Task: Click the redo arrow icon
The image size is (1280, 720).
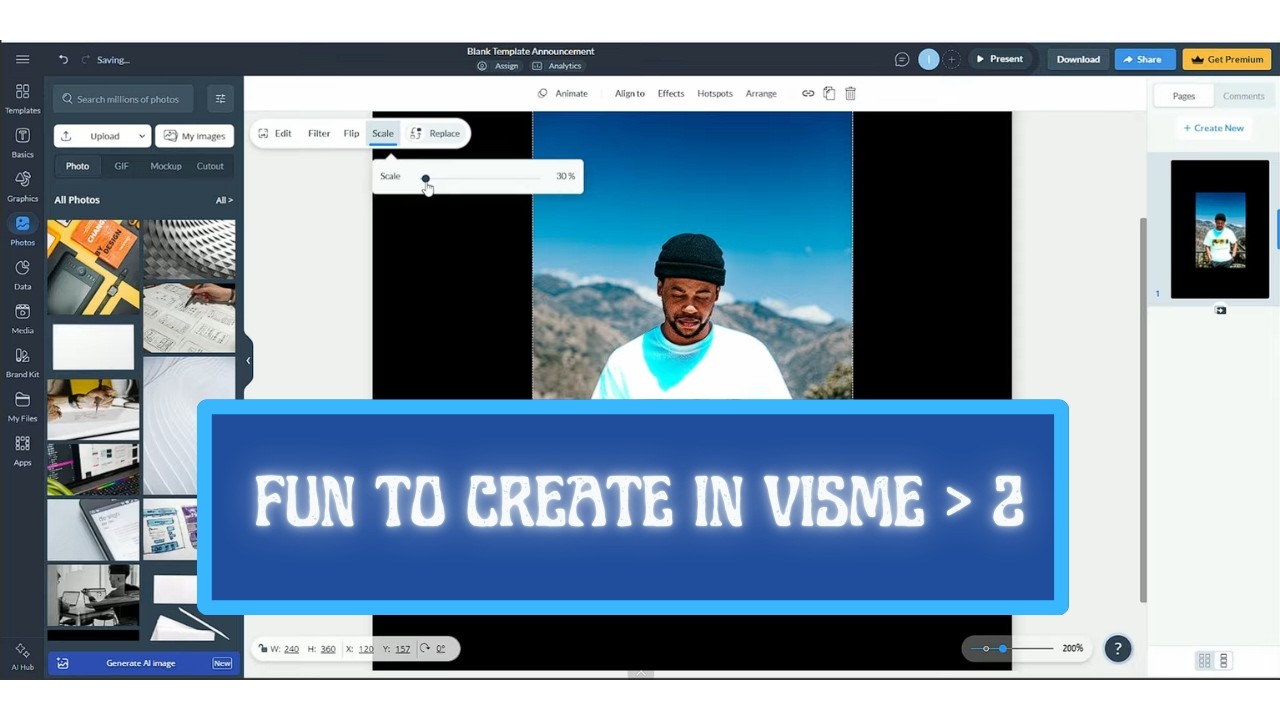Action: (x=85, y=59)
